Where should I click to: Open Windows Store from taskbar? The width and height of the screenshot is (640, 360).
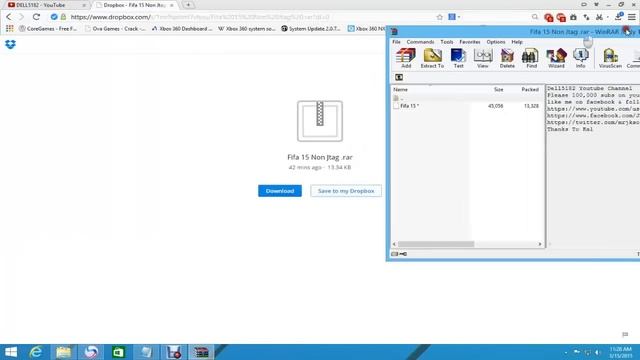[x=118, y=352]
